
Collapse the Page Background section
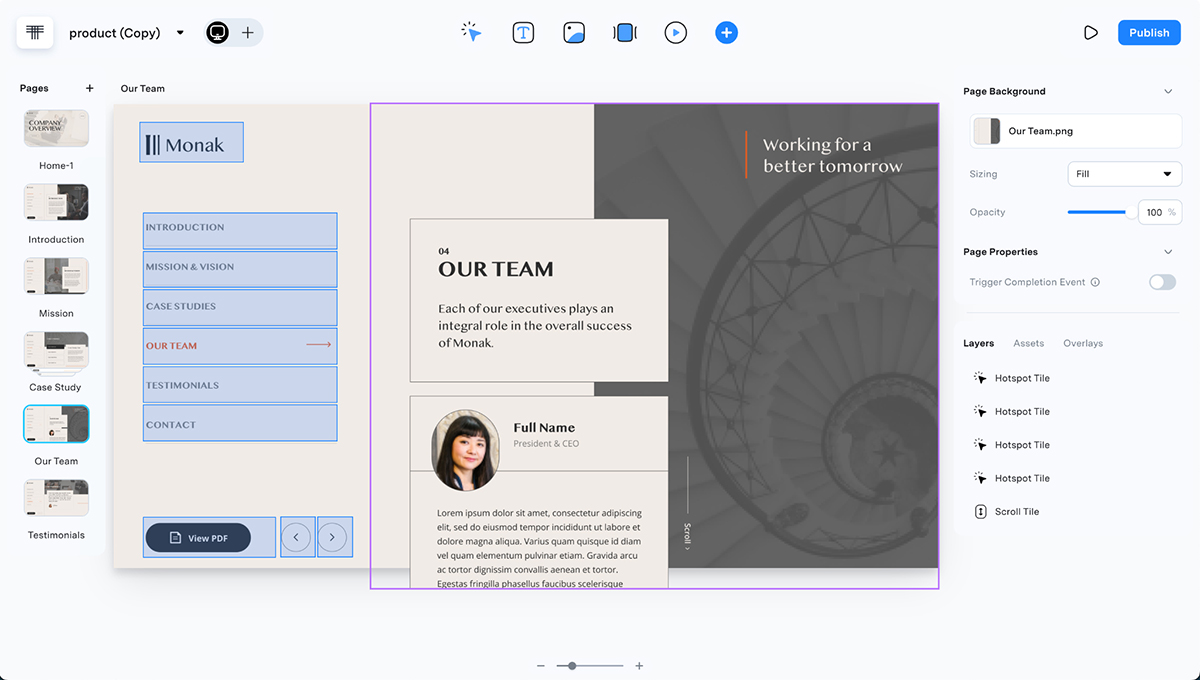[x=1168, y=91]
